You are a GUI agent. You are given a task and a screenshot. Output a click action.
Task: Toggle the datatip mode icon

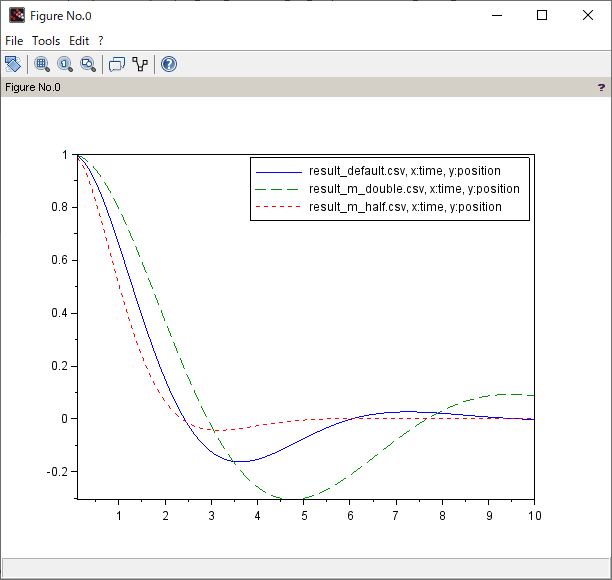point(117,64)
